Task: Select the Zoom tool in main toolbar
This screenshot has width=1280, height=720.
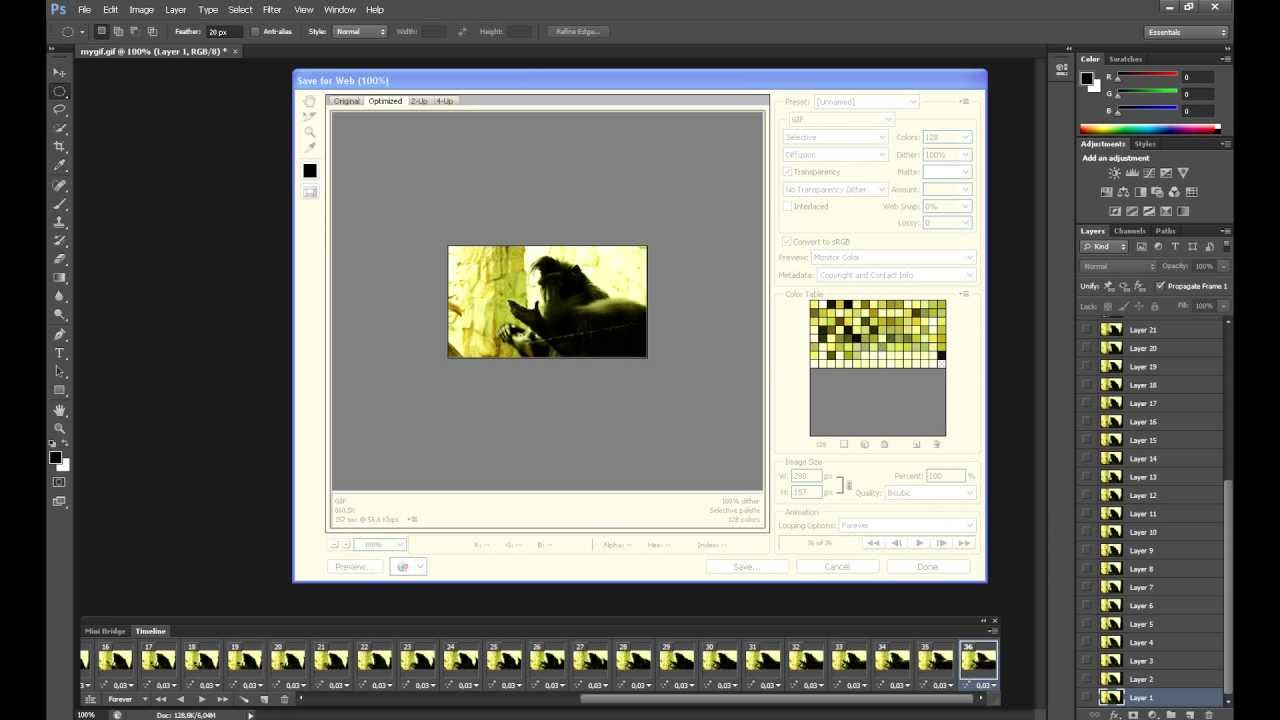Action: point(60,428)
